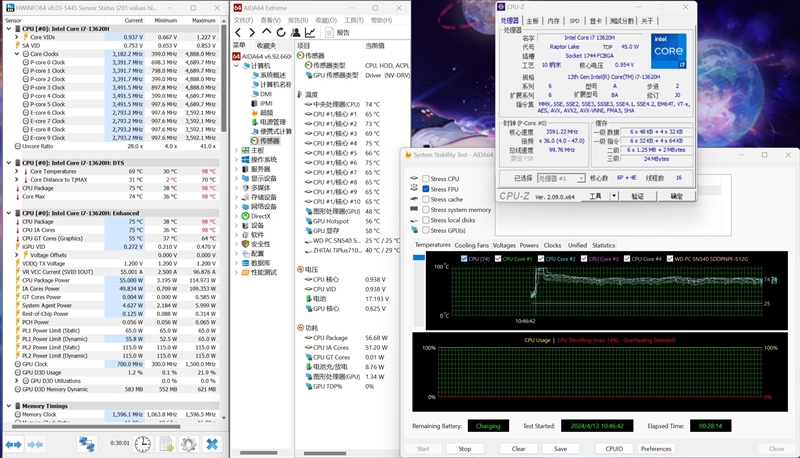Expand the 操作系统 operating system node
The height and width of the screenshot is (458, 800).
click(236, 160)
